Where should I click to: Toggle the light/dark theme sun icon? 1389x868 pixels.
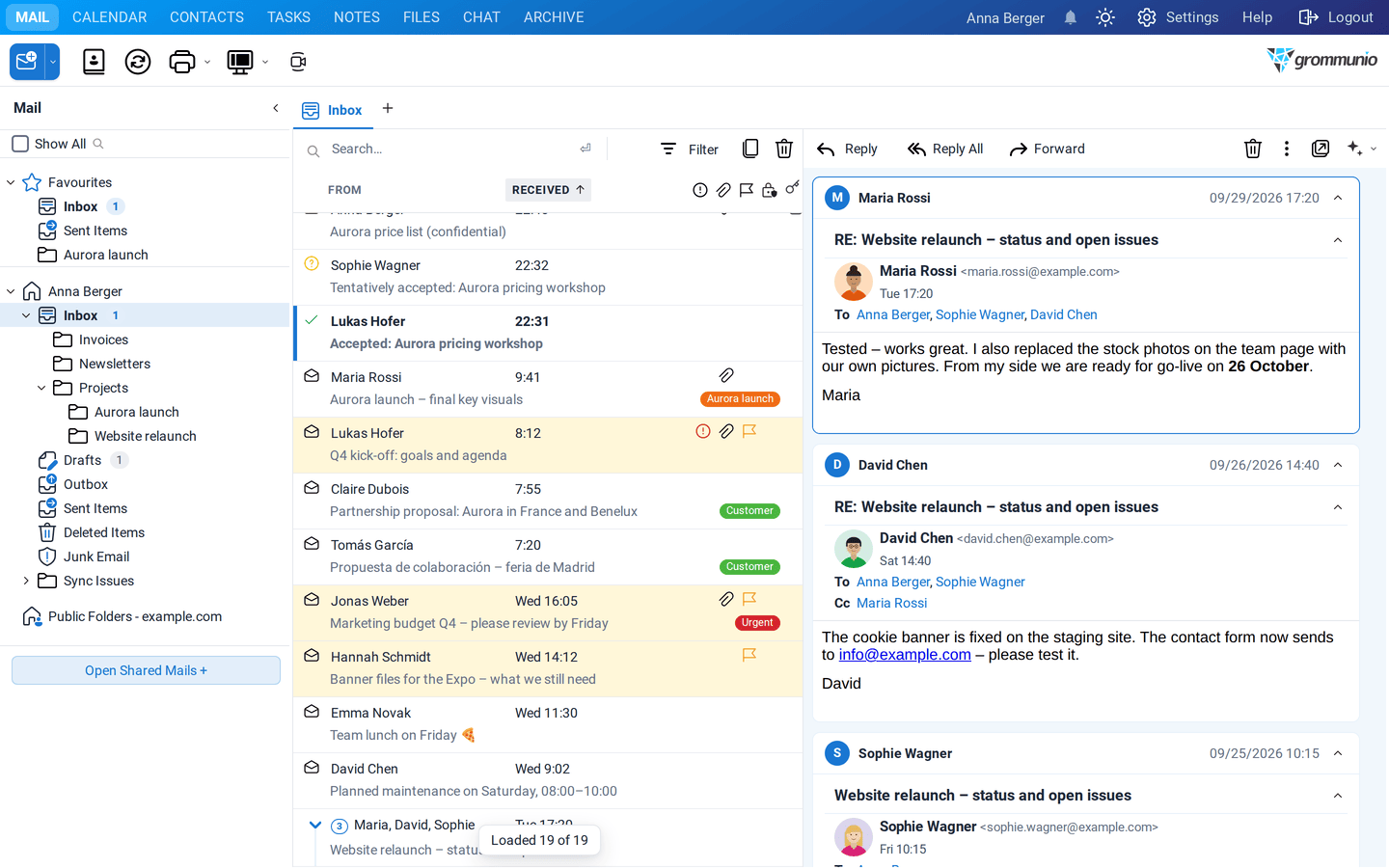pyautogui.click(x=1105, y=17)
